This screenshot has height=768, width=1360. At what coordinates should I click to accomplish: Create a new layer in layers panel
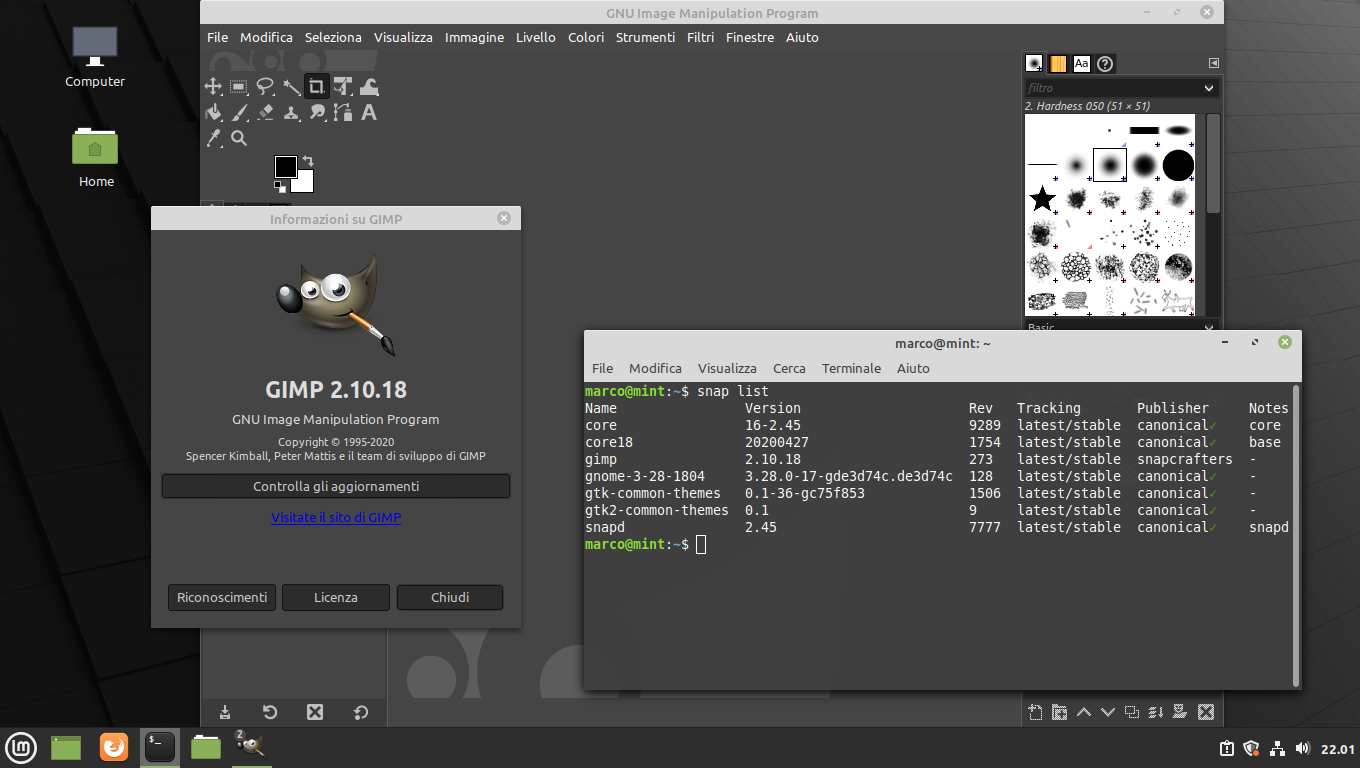(1035, 712)
